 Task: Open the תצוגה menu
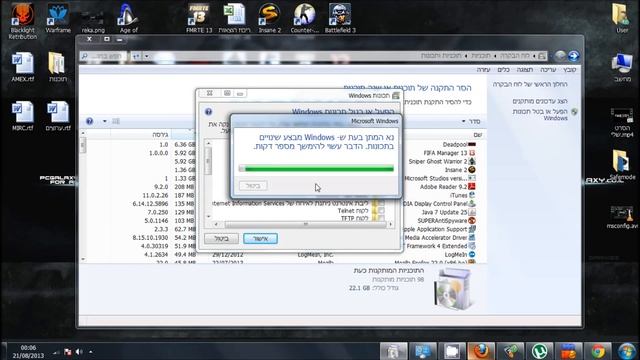pos(525,70)
